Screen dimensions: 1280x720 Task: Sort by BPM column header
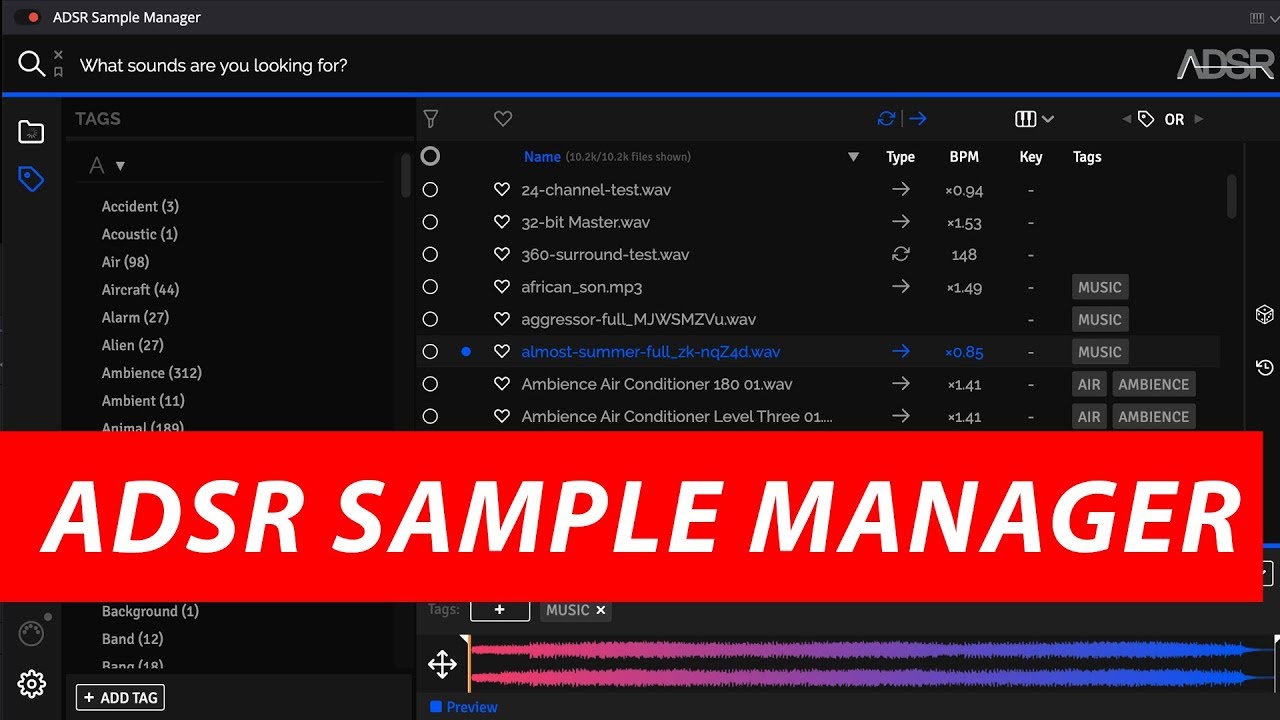964,157
